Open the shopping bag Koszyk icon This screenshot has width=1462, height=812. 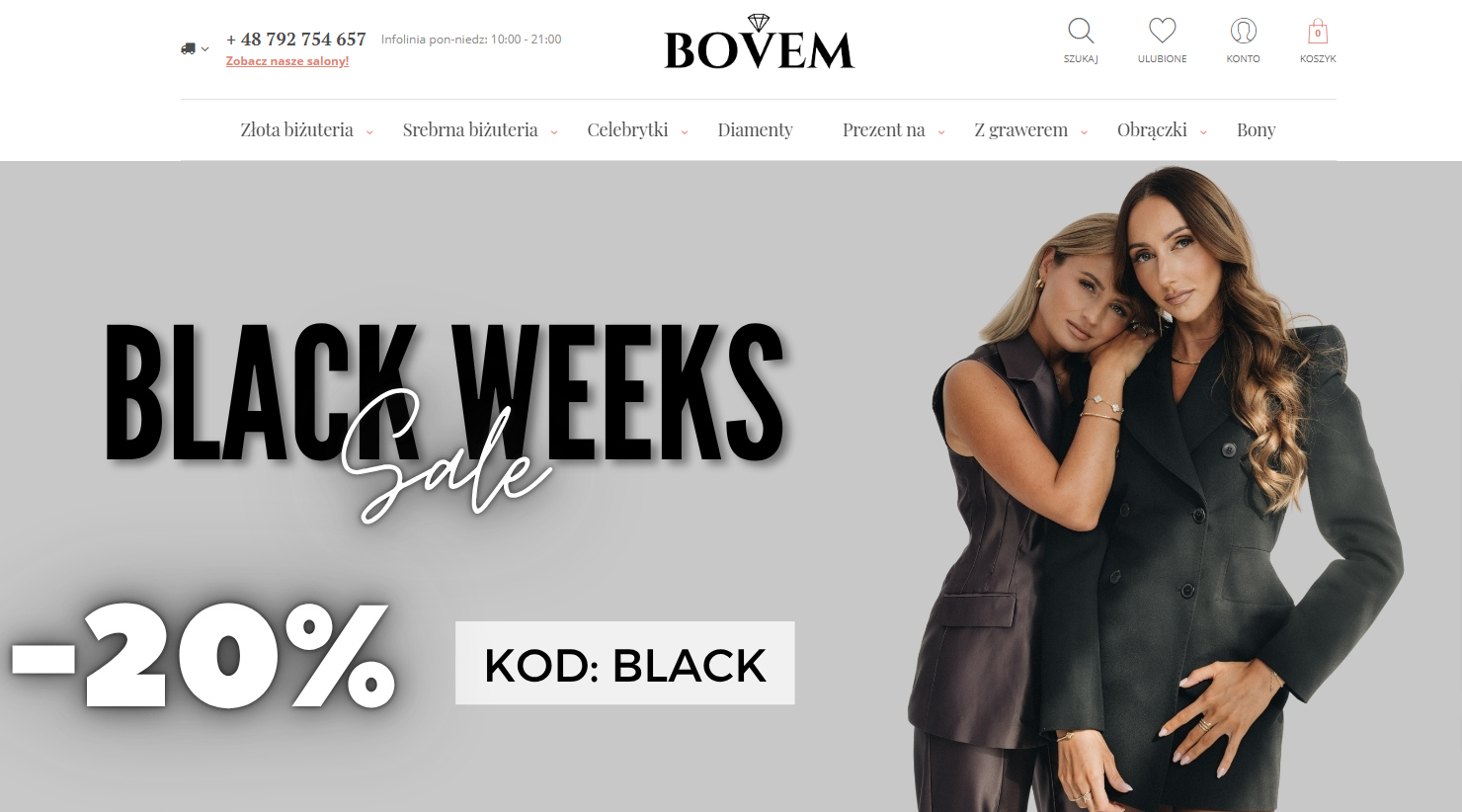click(x=1317, y=32)
